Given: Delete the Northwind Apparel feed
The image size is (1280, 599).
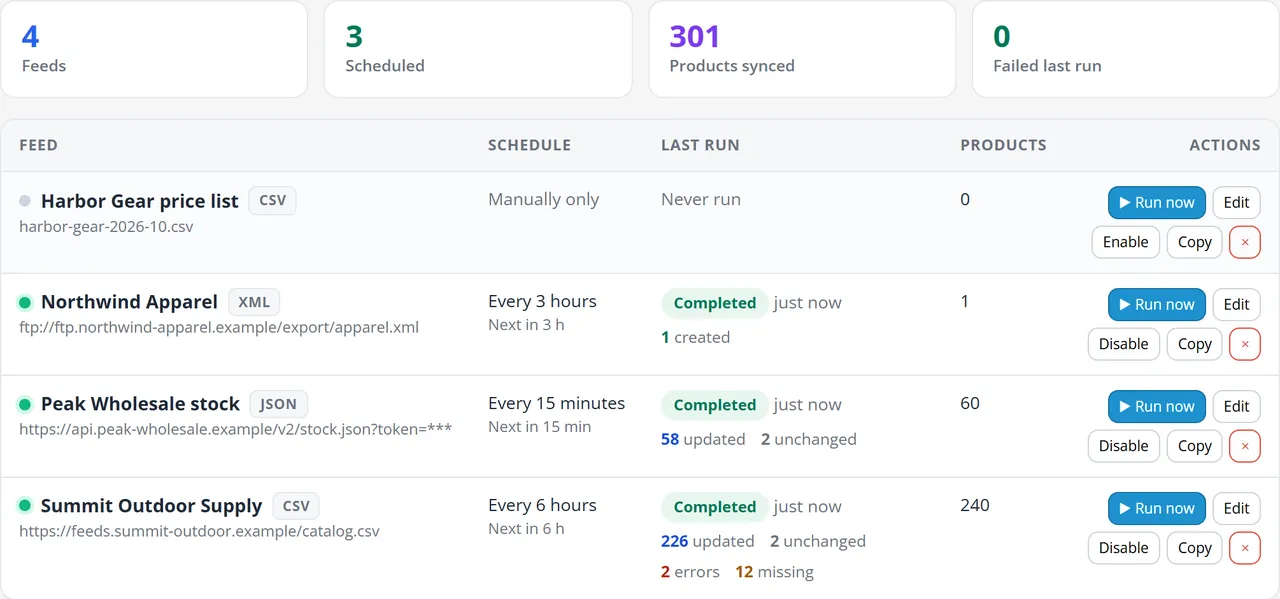Looking at the screenshot, I should coord(1245,344).
